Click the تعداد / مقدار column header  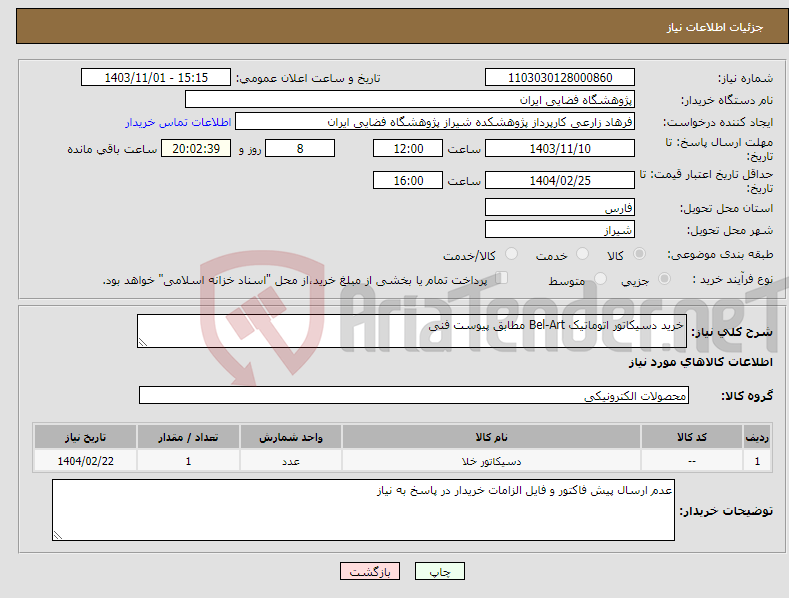point(188,437)
